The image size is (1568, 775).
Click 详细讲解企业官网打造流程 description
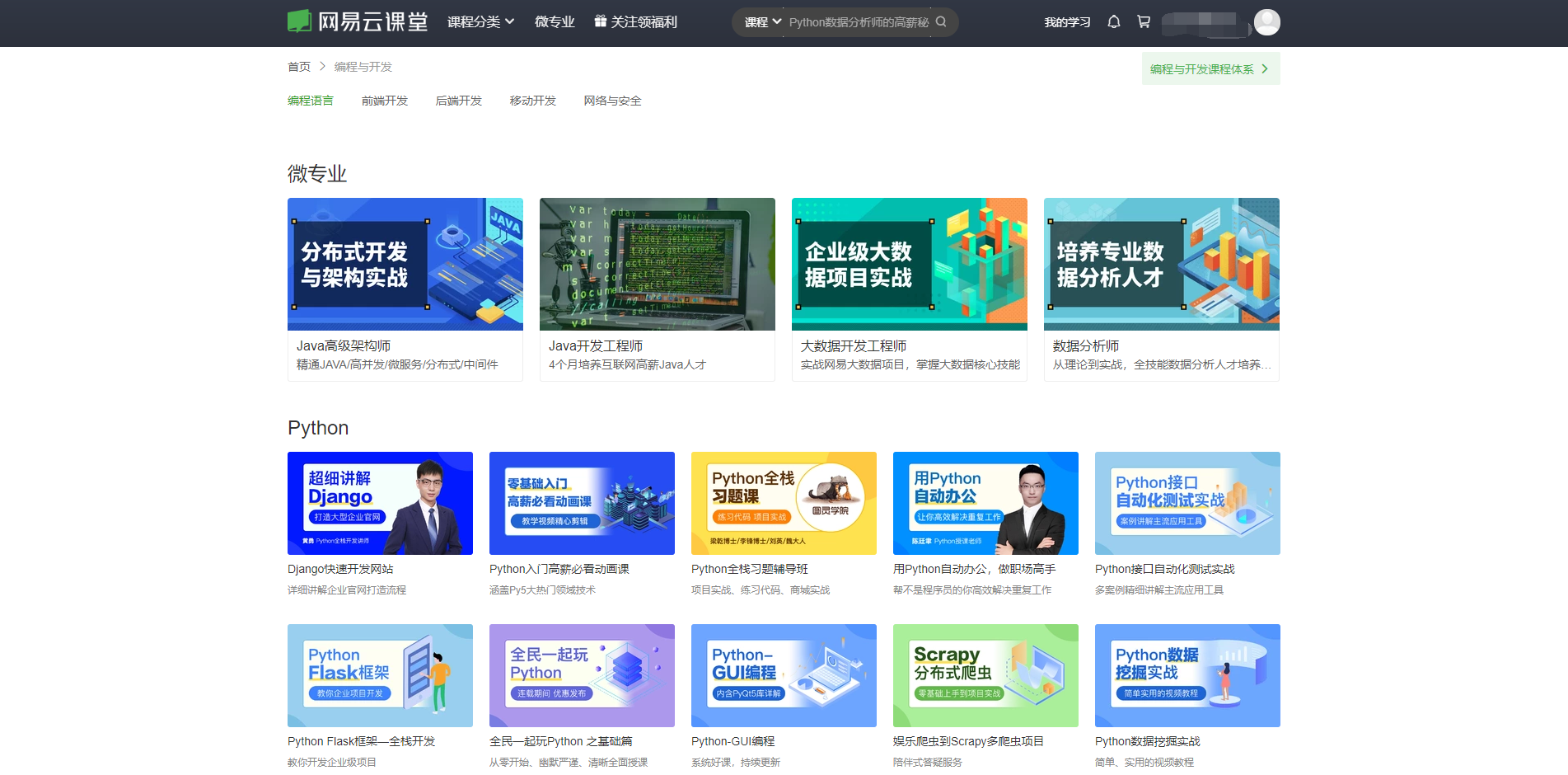click(347, 590)
